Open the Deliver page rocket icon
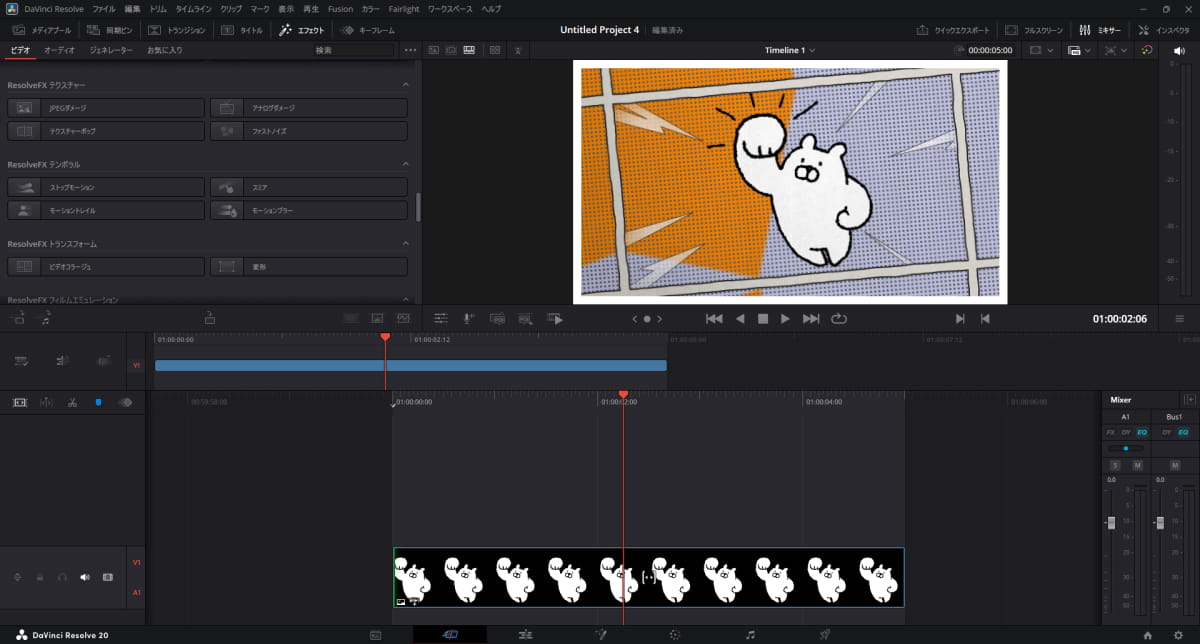The width and height of the screenshot is (1200, 644). tap(825, 634)
